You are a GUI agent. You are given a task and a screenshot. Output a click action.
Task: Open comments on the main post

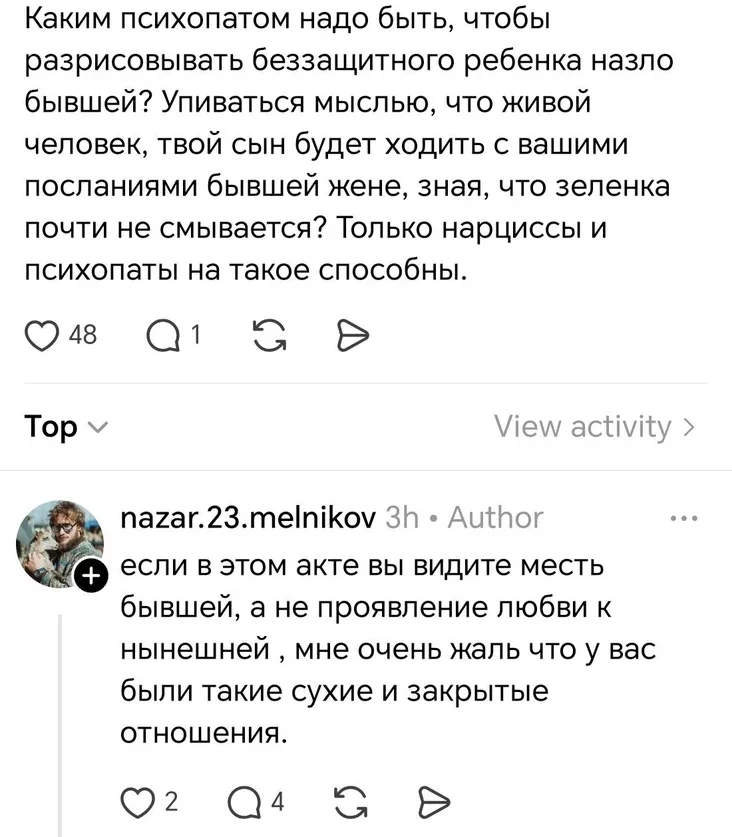[162, 335]
